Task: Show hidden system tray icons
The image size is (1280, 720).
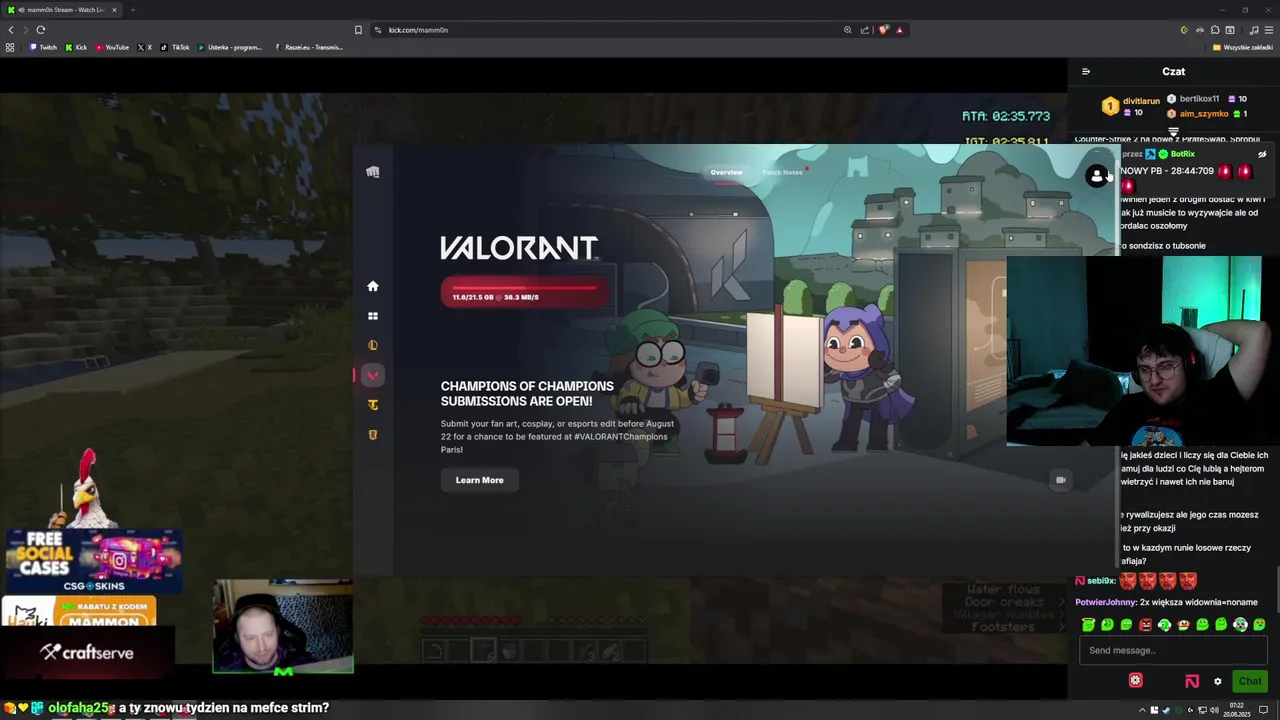Action: pos(1142,710)
